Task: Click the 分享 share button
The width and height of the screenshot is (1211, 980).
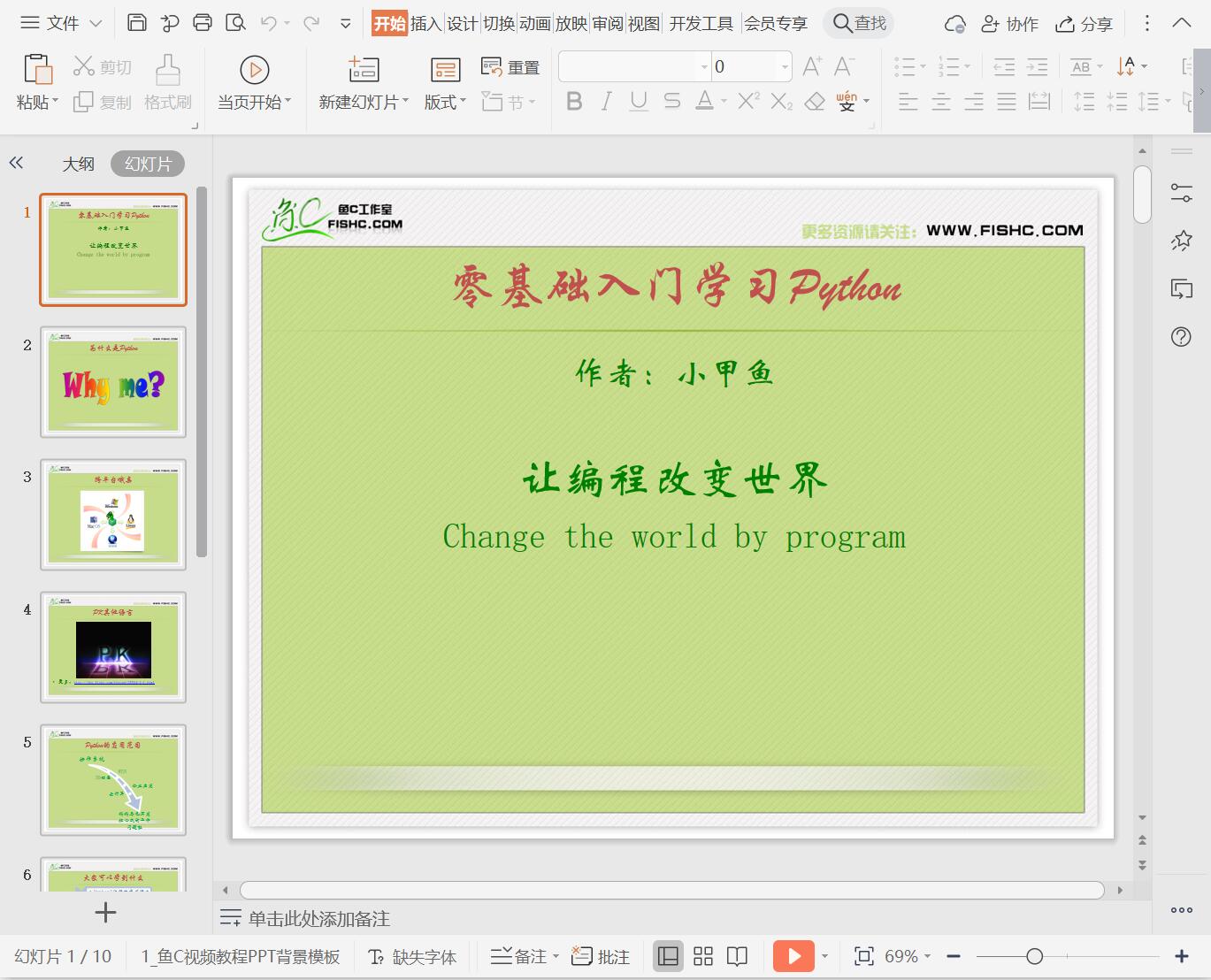Action: [x=1083, y=24]
